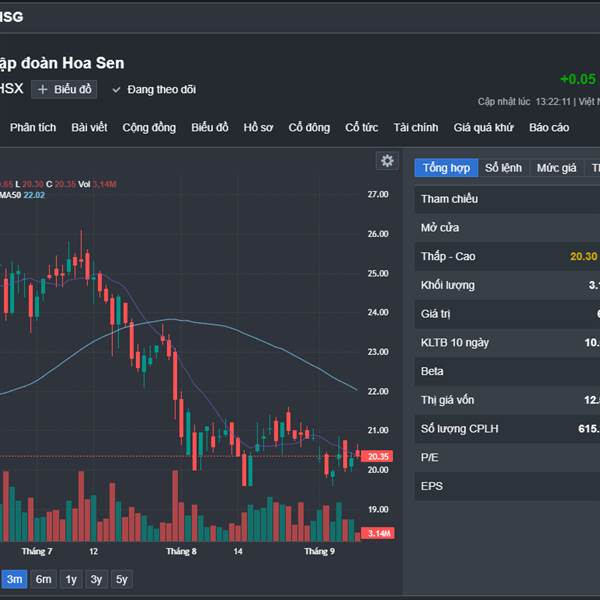Image resolution: width=600 pixels, height=600 pixels.
Task: Click the Mở cửa row
Action: [x=507, y=228]
